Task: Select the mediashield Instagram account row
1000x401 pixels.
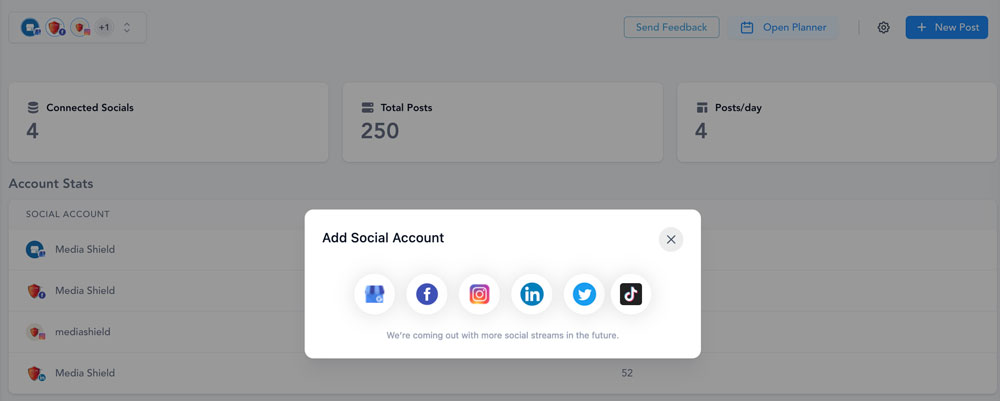Action: click(x=83, y=332)
